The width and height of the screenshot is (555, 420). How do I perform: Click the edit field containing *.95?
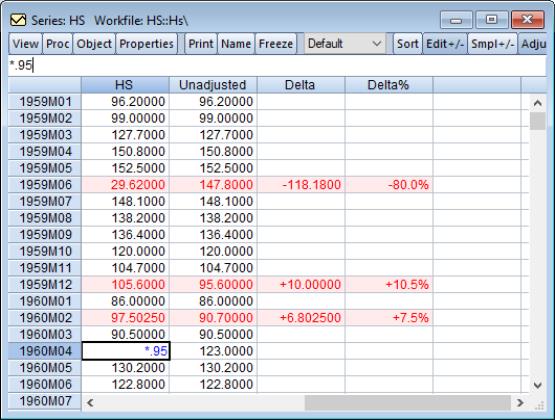pyautogui.click(x=277, y=65)
